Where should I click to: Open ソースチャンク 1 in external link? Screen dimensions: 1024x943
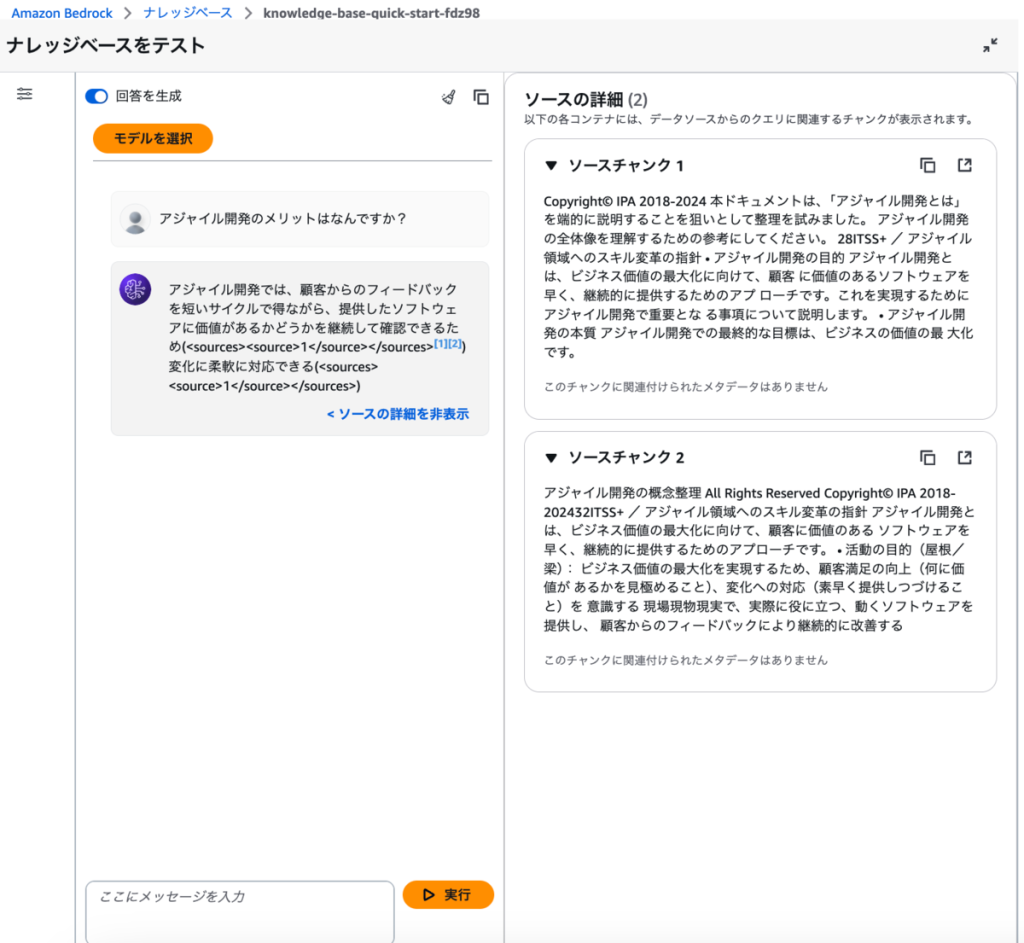964,165
